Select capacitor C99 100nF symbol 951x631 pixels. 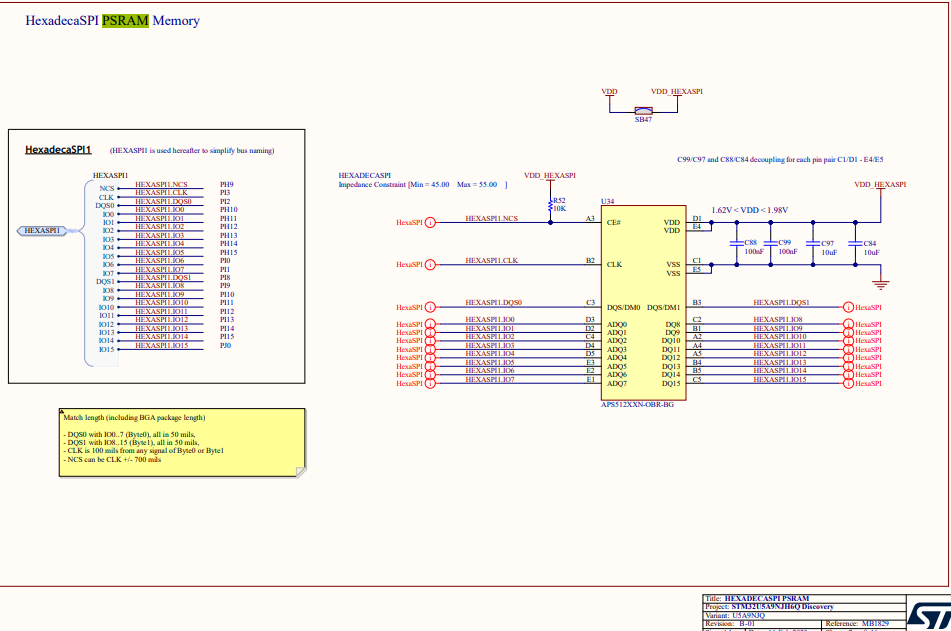(771, 243)
